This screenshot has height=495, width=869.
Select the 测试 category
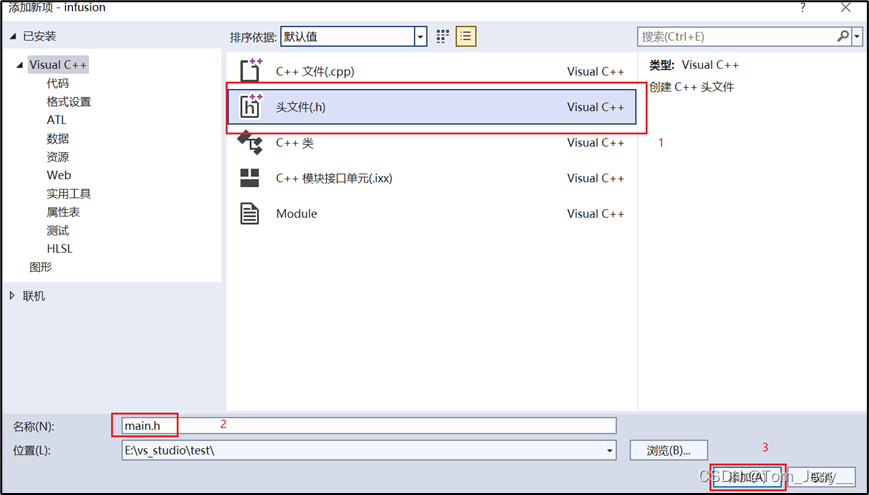58,230
